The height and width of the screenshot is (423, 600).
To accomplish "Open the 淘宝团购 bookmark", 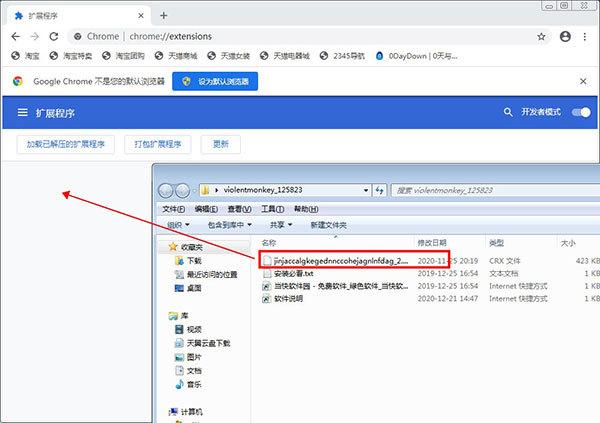I will coord(123,56).
